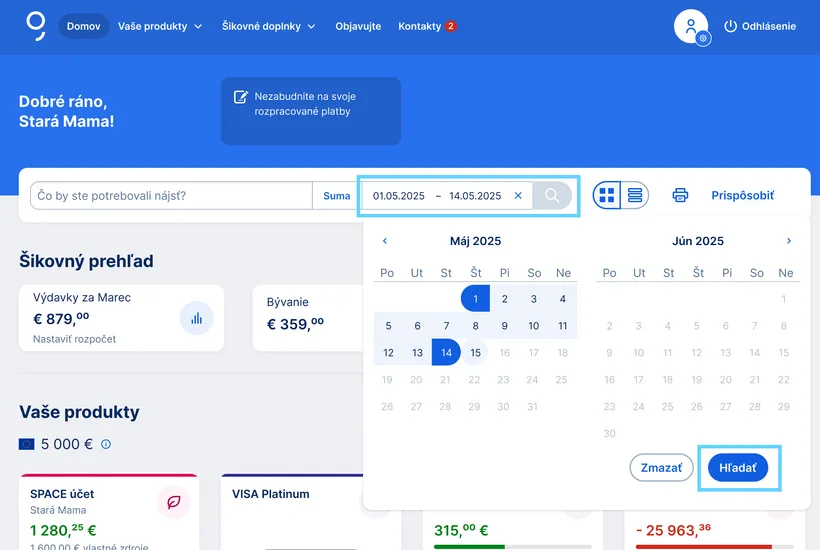Click the magnifier search icon button

(x=552, y=196)
